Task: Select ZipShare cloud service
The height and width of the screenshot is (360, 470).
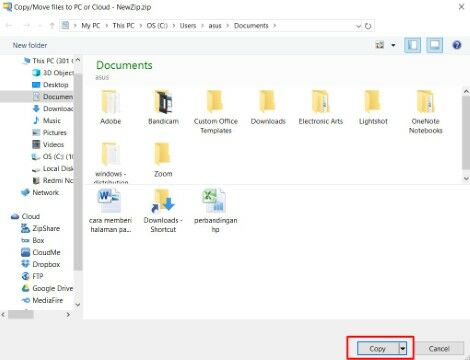Action: click(41, 229)
